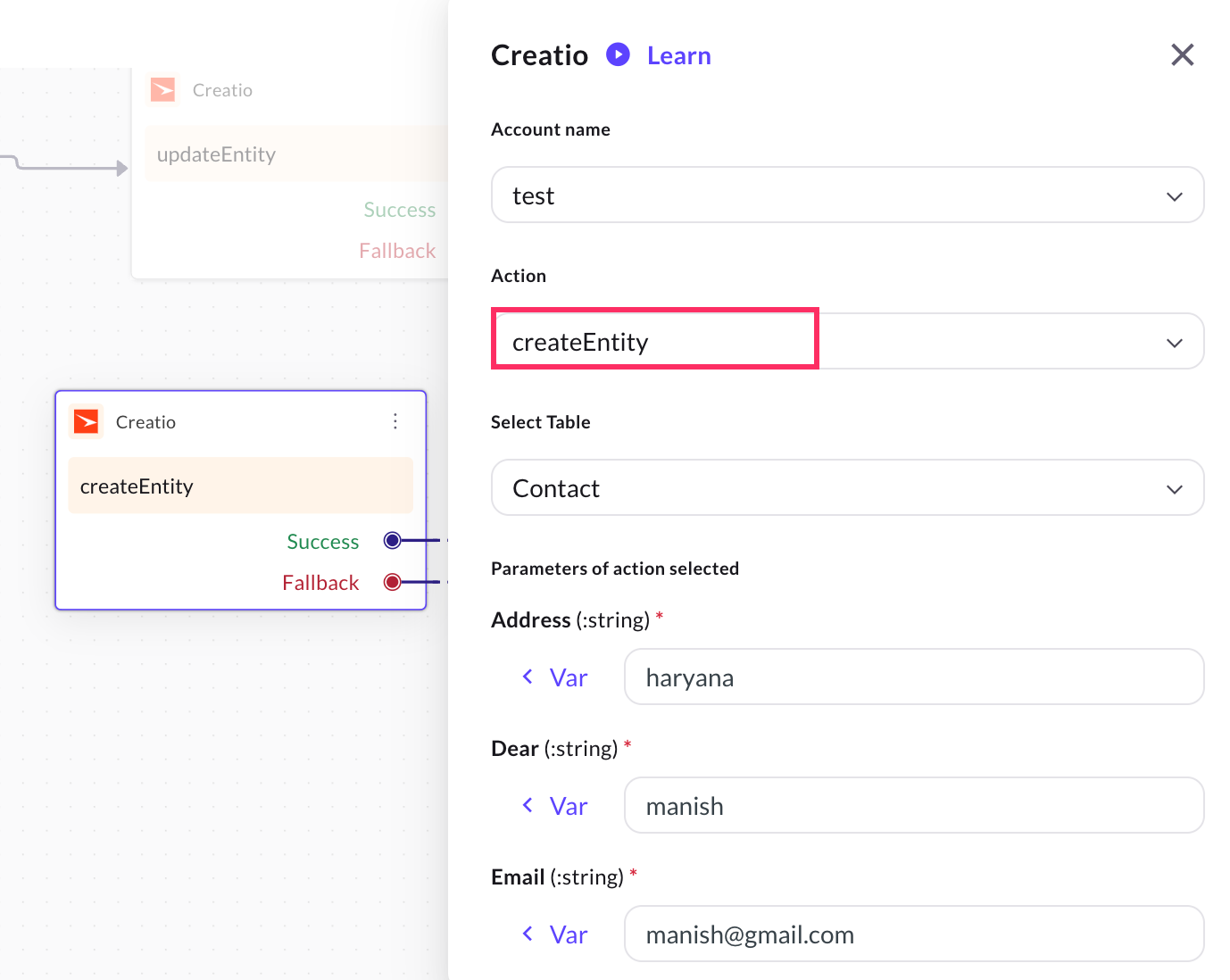Toggle Var for the Dear parameter
Viewport: 1230px width, 980px height.
(555, 806)
